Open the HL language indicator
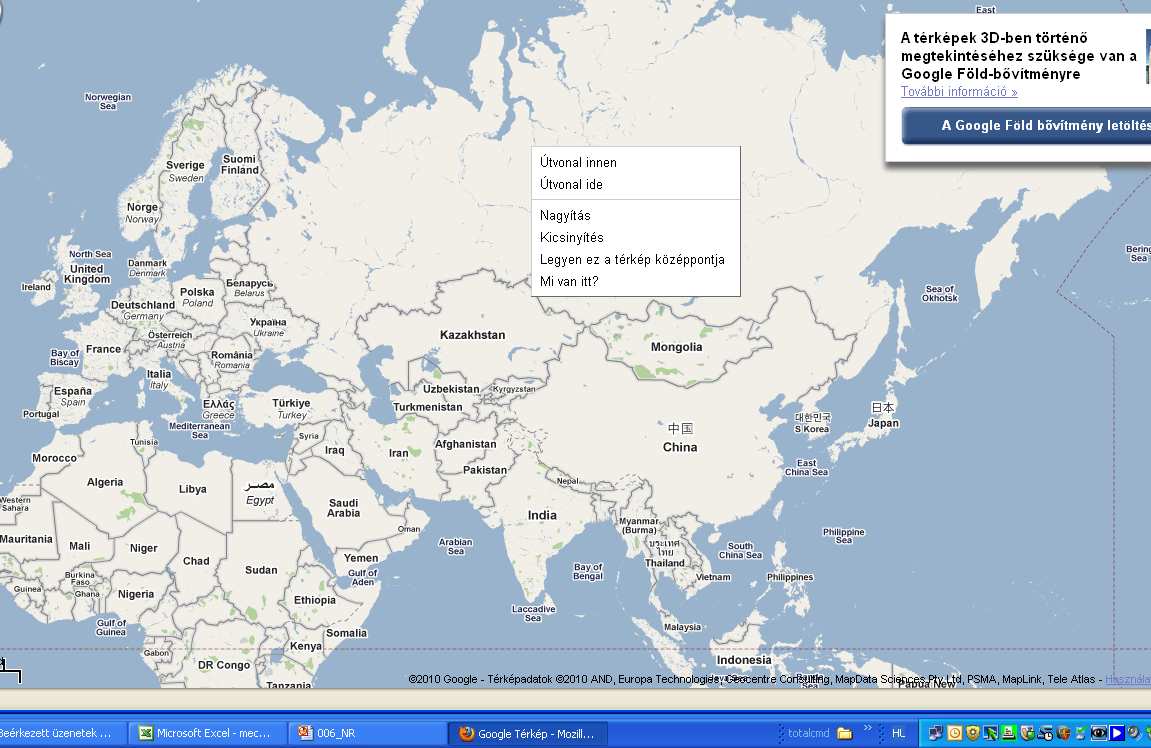Screen dimensions: 1151x748 (898, 733)
